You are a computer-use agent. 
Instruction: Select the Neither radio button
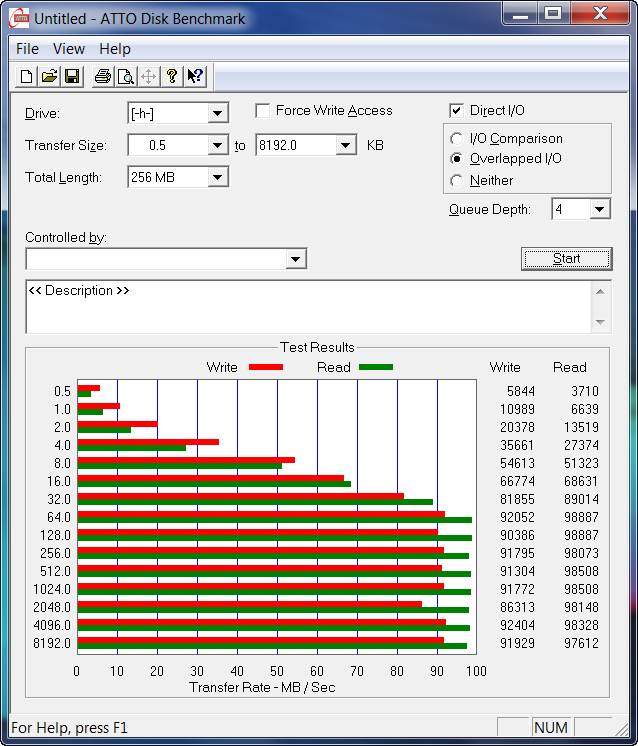point(456,180)
